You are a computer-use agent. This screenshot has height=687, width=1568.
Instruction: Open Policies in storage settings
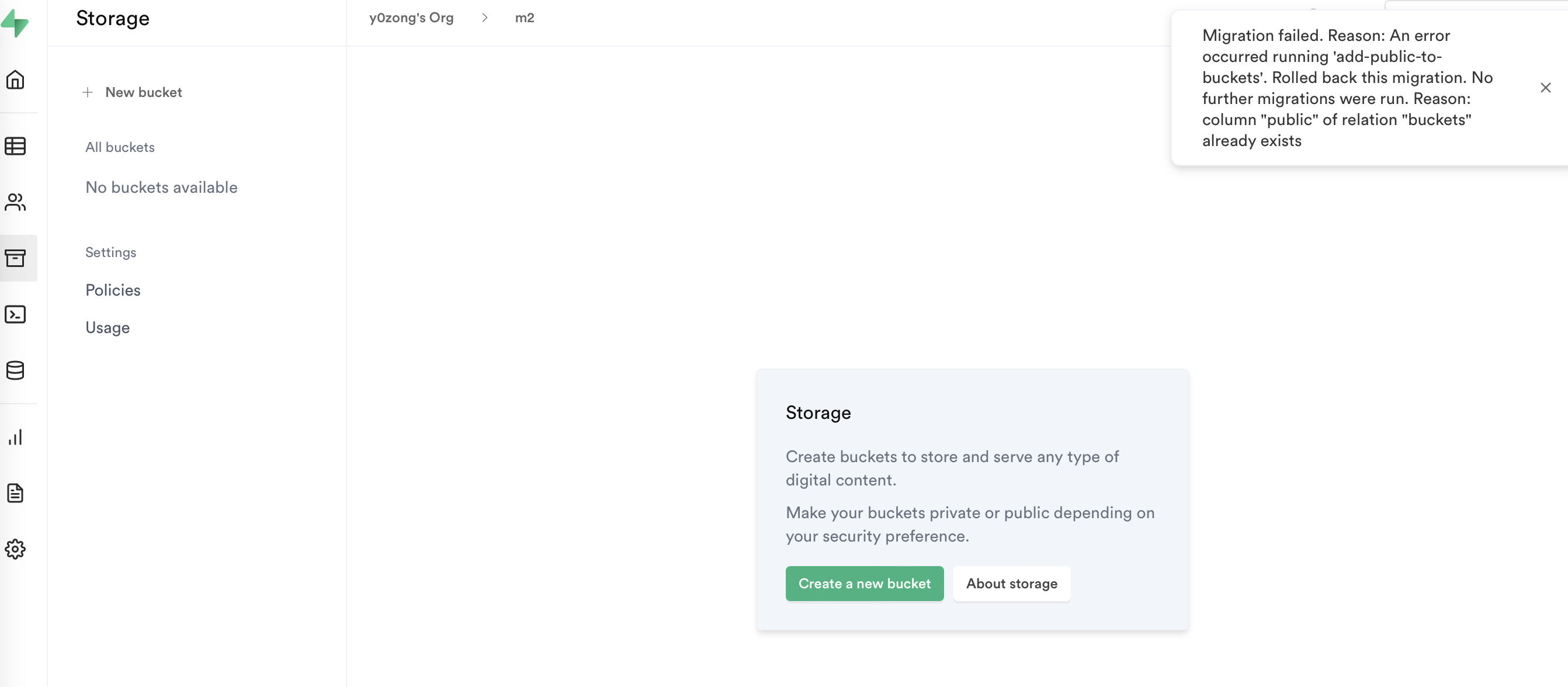pos(113,290)
